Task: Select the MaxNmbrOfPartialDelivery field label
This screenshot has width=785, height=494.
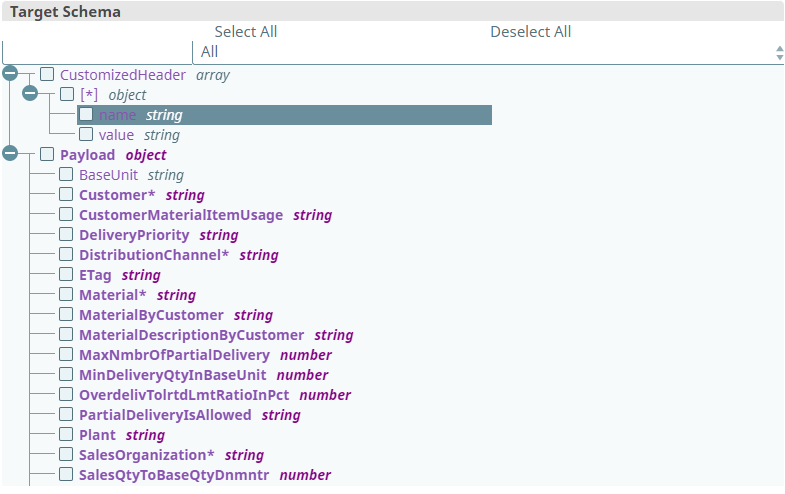Action: [x=175, y=355]
